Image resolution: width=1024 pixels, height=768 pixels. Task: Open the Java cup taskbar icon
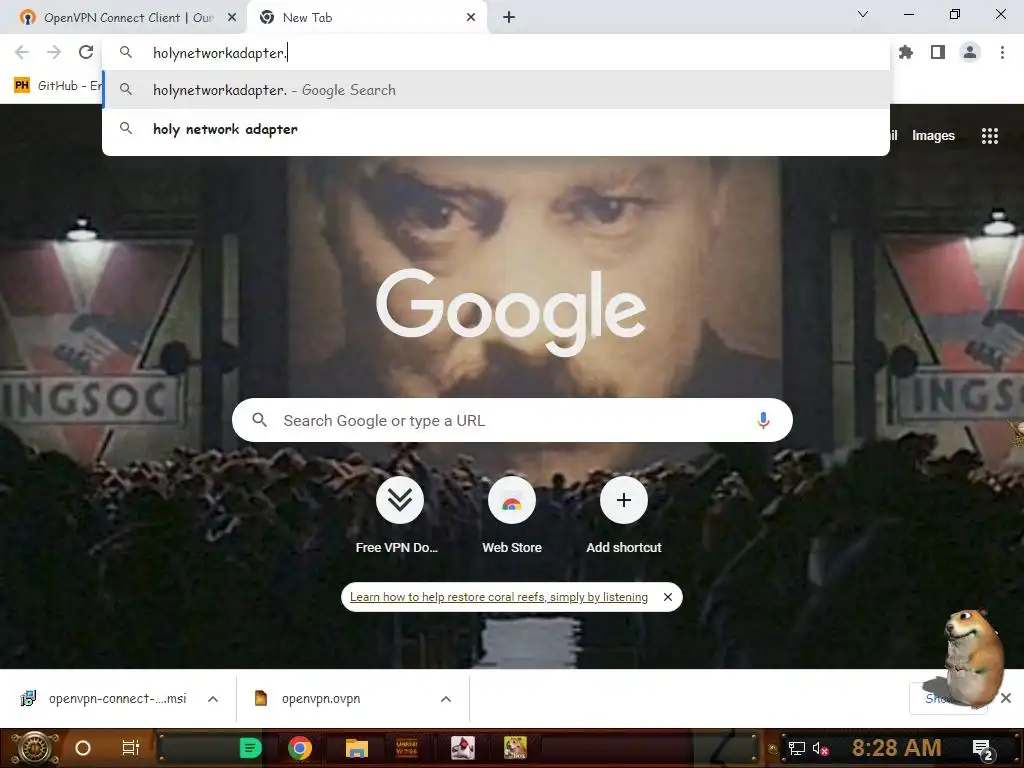pyautogui.click(x=463, y=748)
